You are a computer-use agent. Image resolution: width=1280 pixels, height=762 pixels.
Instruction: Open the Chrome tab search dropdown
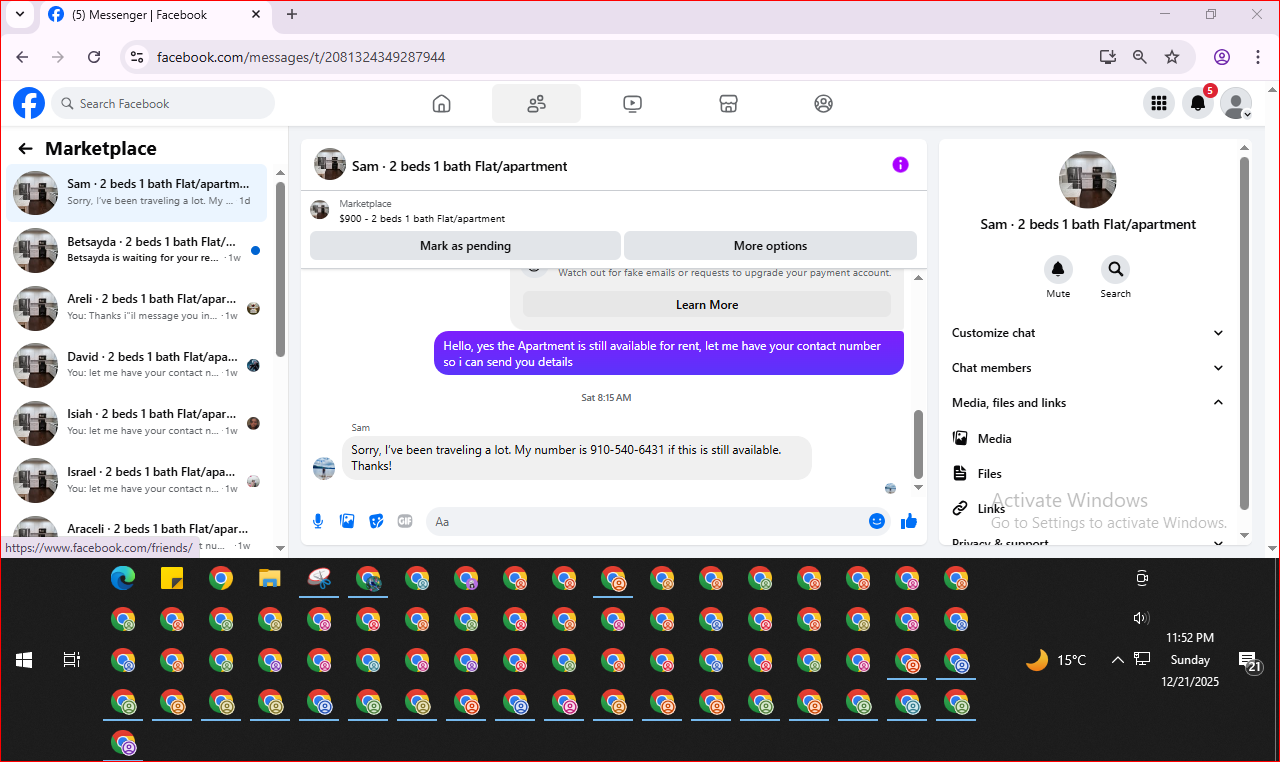pos(20,14)
